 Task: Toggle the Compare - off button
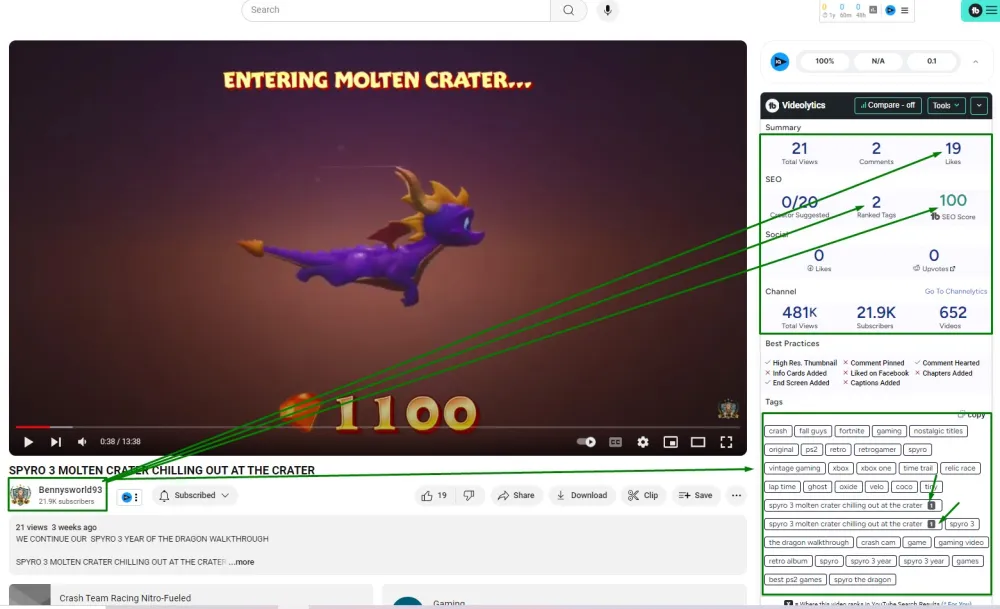[888, 105]
